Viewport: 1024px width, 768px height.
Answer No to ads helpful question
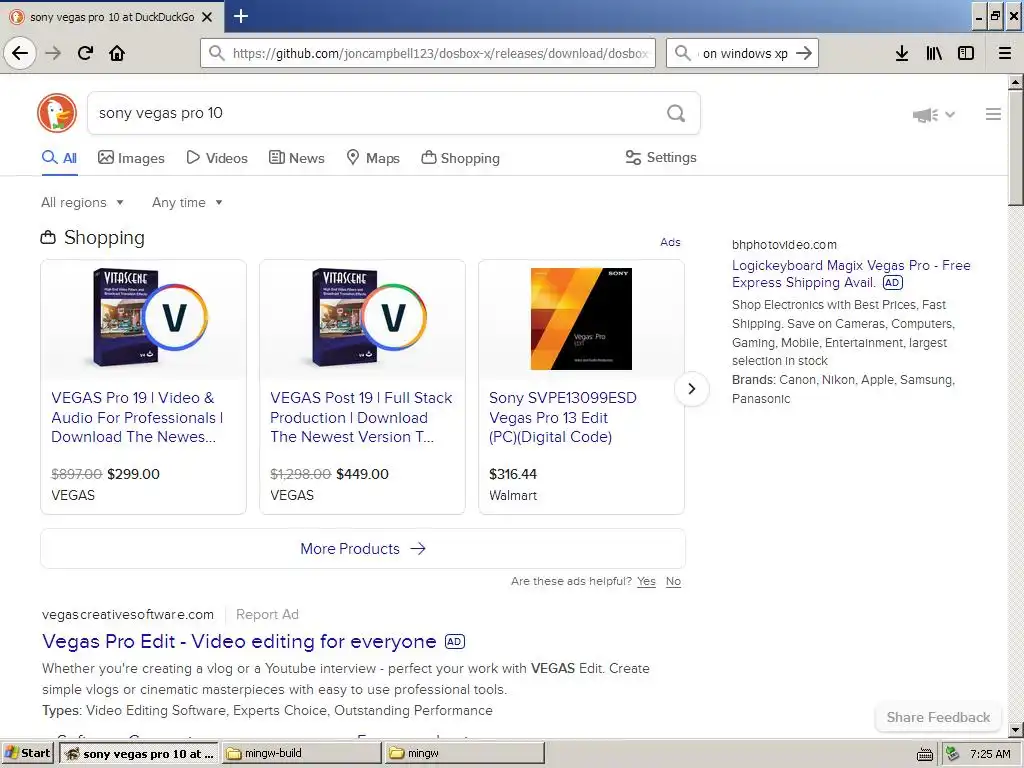[x=673, y=581]
